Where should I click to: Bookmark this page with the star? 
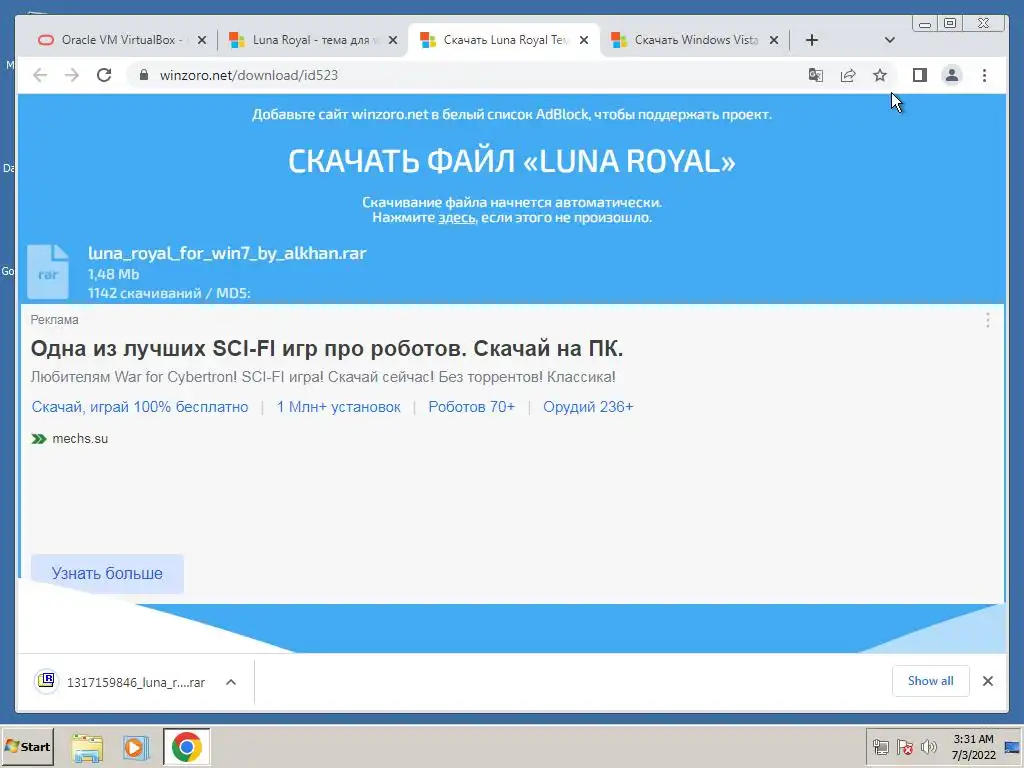[880, 75]
